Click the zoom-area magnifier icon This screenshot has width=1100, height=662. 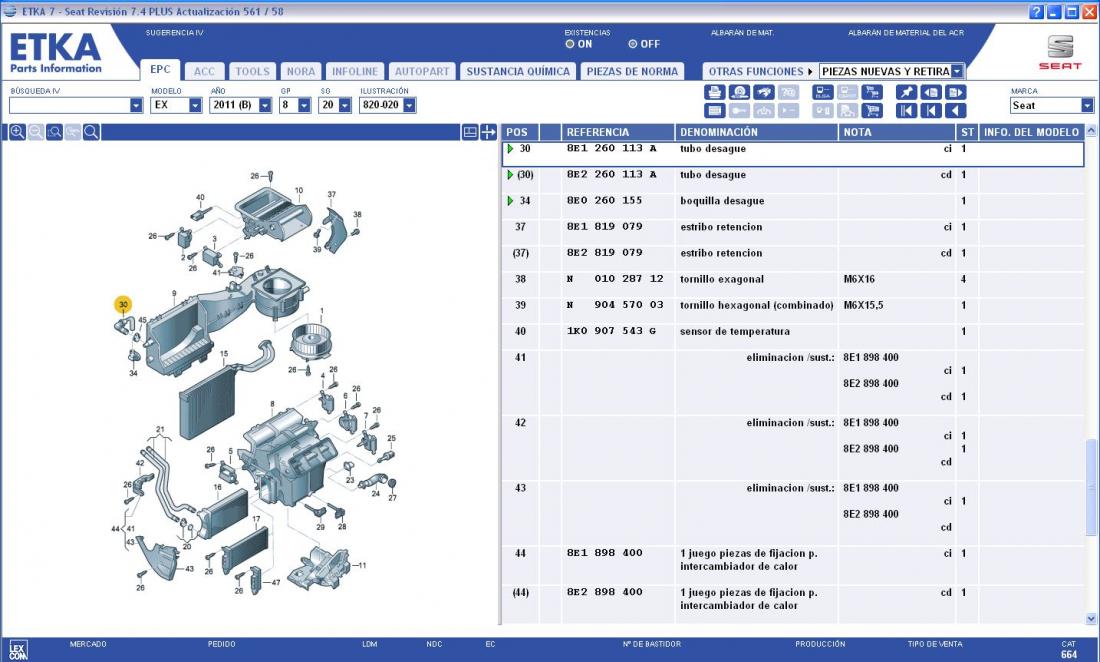tap(54, 132)
